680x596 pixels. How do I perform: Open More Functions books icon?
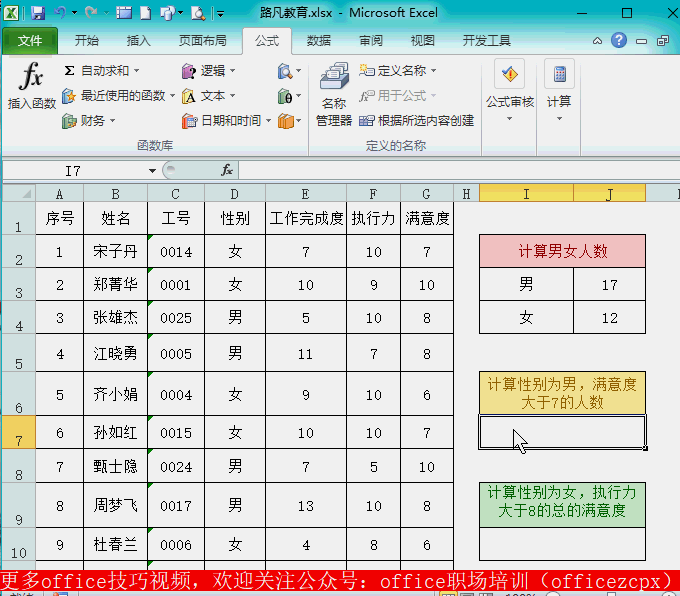(x=286, y=121)
